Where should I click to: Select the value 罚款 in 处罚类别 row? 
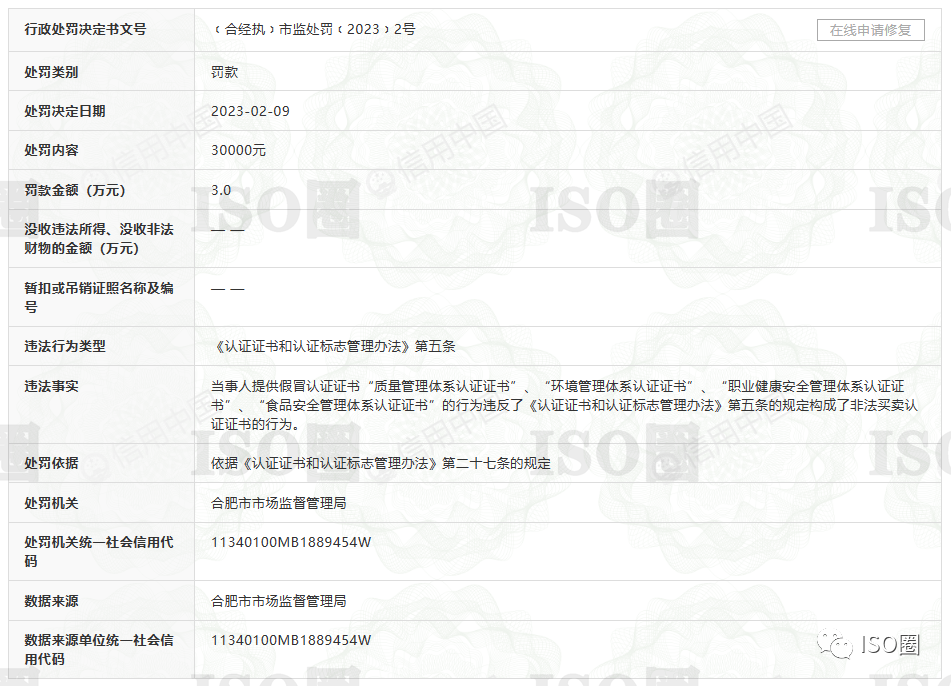224,72
